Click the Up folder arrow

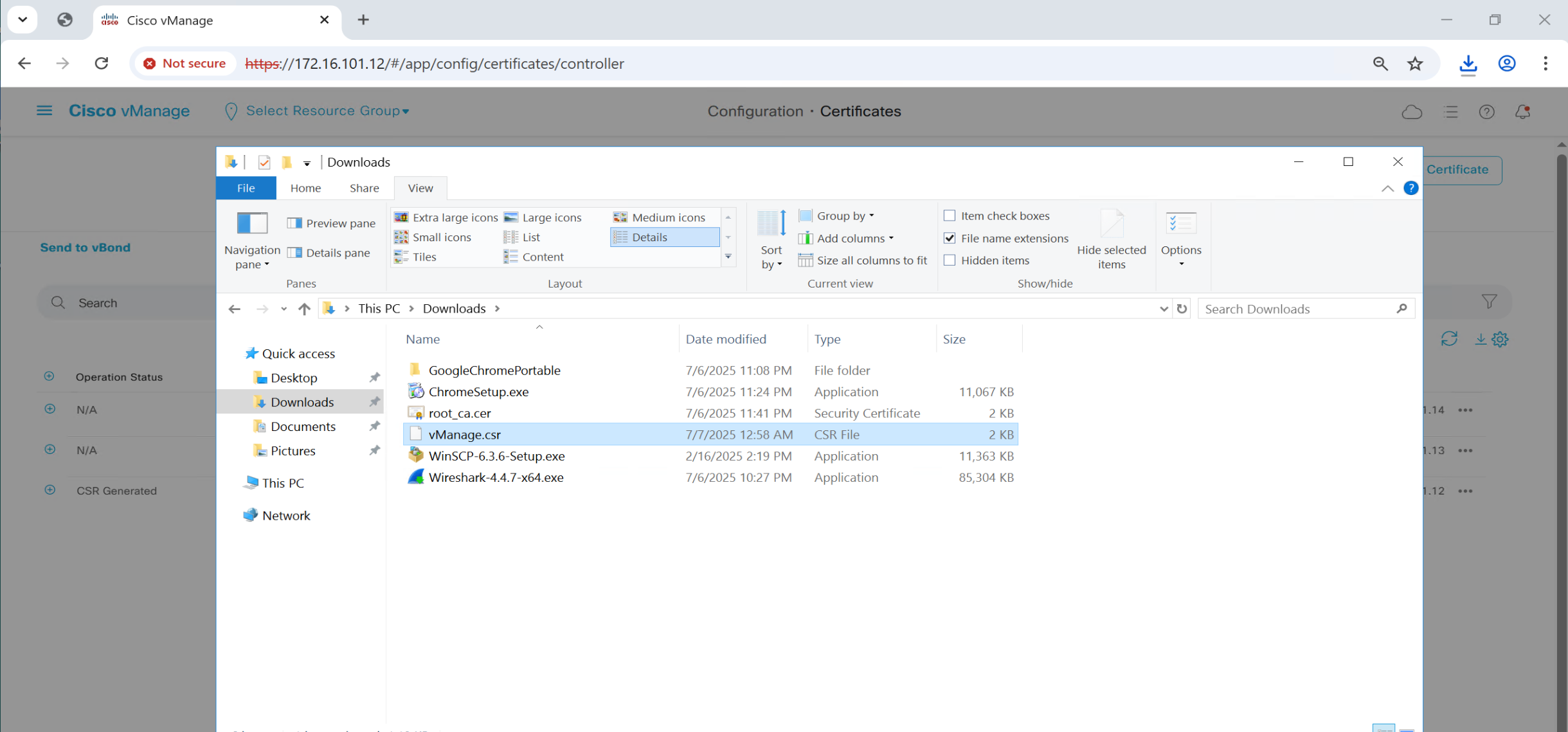tap(304, 309)
